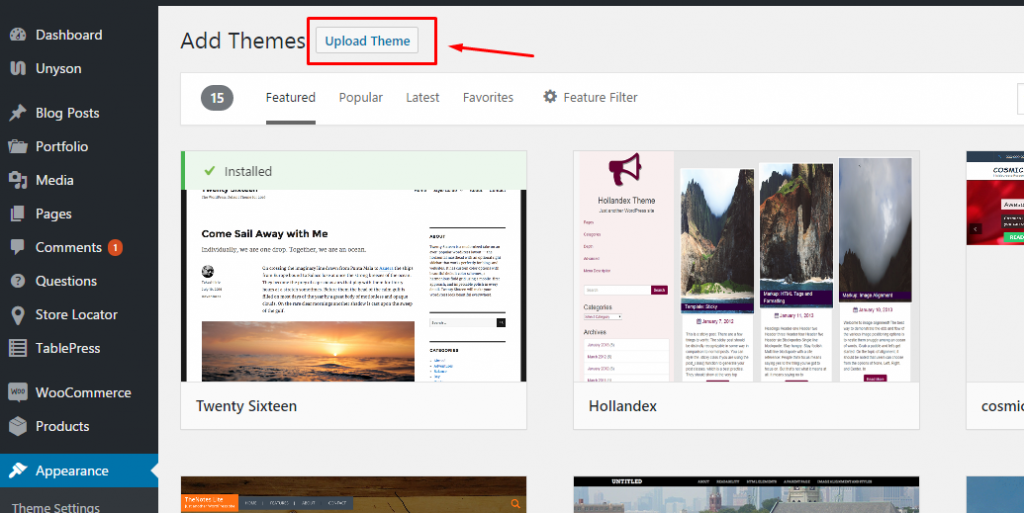Click the Products box icon
Screen dimensions: 1024x513
click(x=18, y=426)
